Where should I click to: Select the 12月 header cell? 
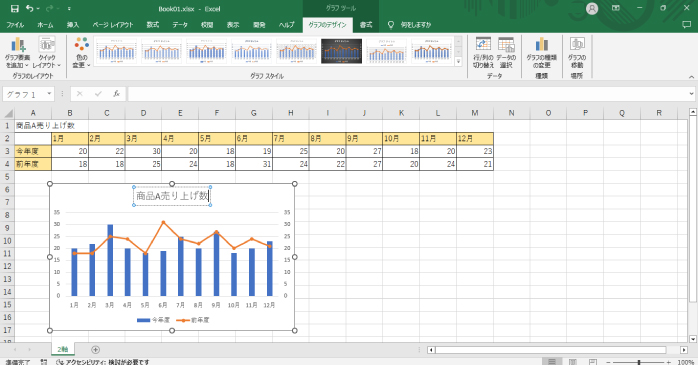point(475,138)
